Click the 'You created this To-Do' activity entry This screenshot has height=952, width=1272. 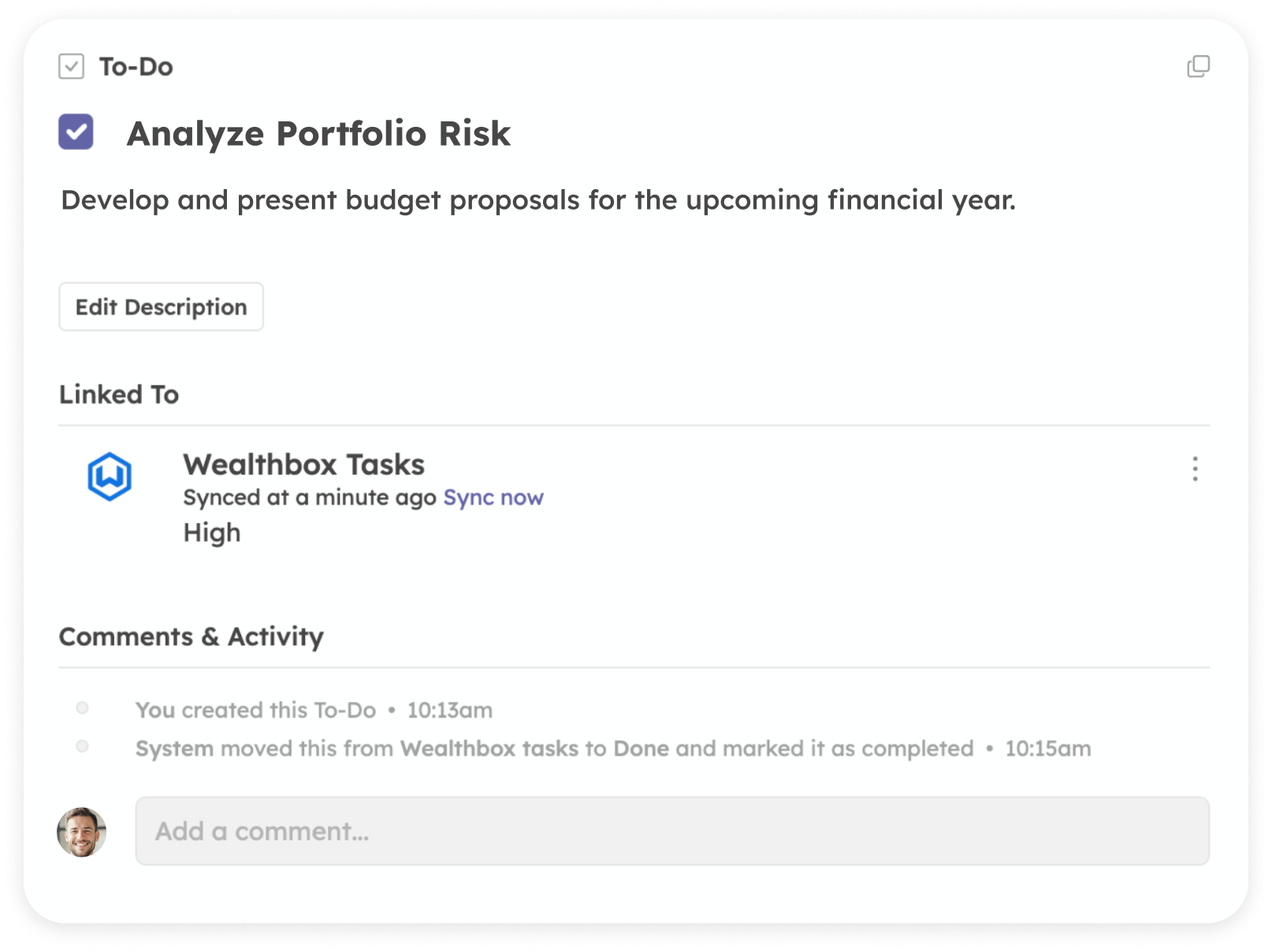click(314, 710)
